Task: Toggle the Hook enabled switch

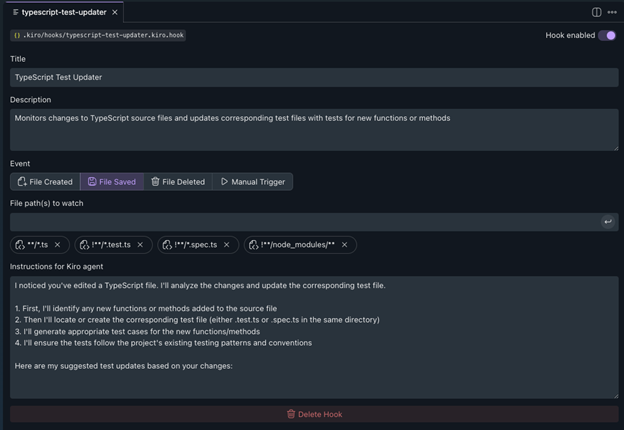Action: point(607,35)
